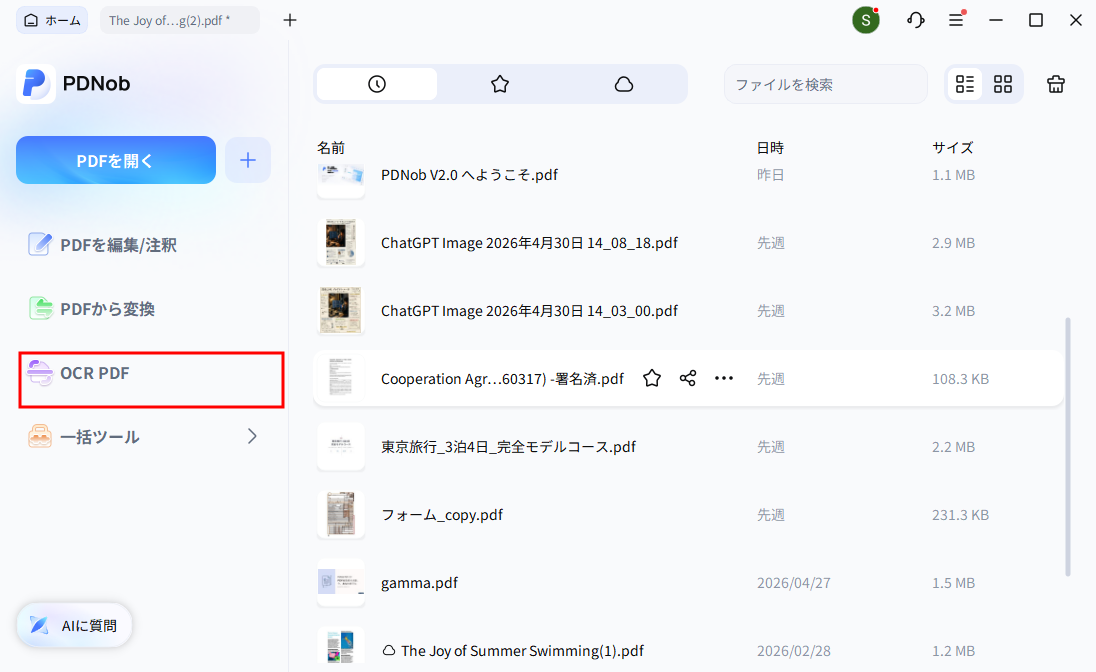Add a new tab with plus icon
Screen dimensions: 1096x672
tap(289, 20)
